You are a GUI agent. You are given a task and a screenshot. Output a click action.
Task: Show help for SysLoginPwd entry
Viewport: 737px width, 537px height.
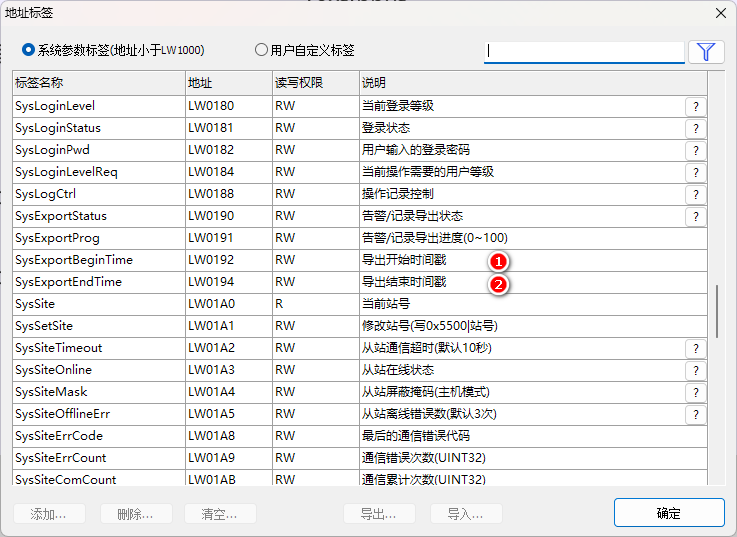click(695, 150)
